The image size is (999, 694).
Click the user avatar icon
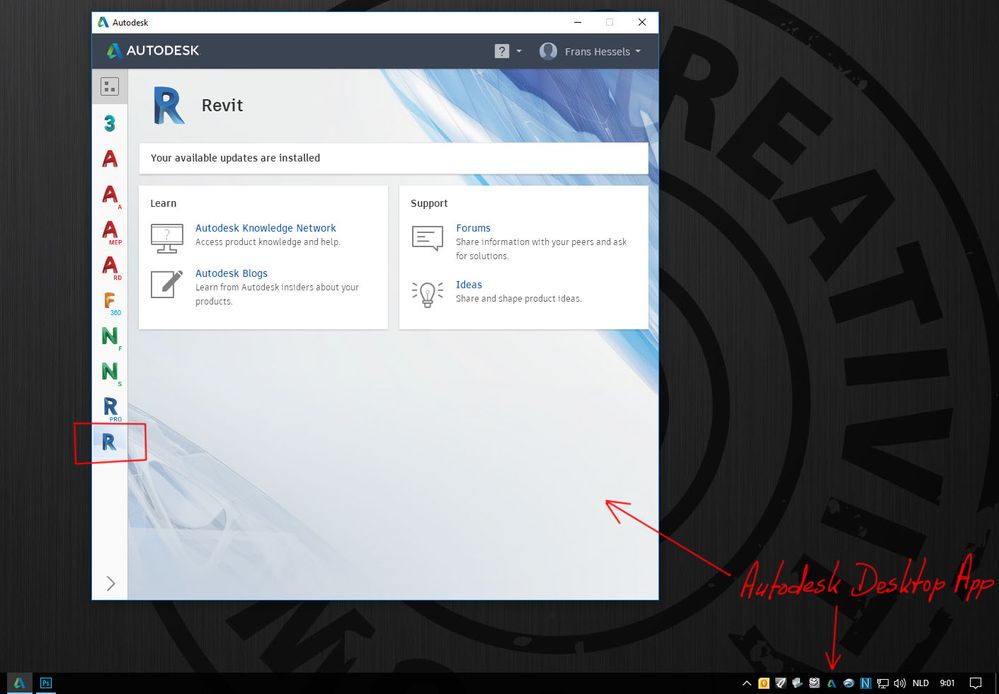point(548,51)
